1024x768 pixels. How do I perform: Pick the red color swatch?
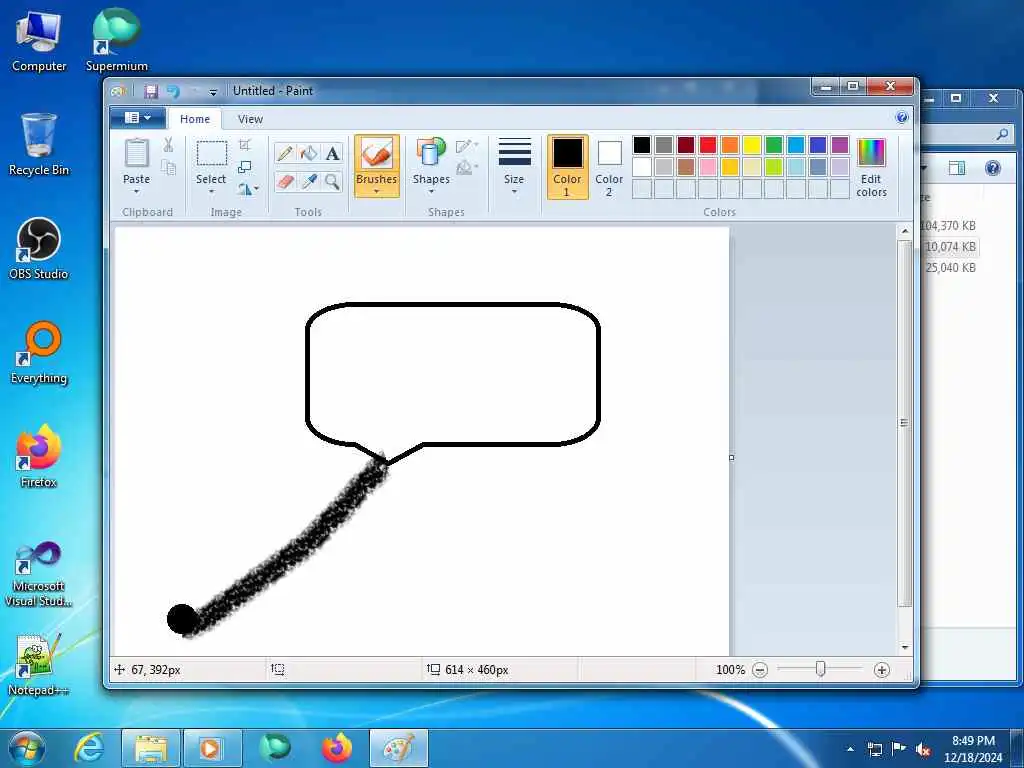click(x=708, y=145)
